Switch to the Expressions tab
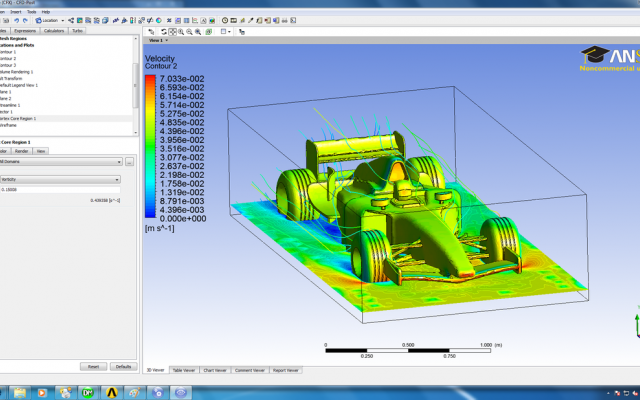The width and height of the screenshot is (640, 400). (25, 31)
